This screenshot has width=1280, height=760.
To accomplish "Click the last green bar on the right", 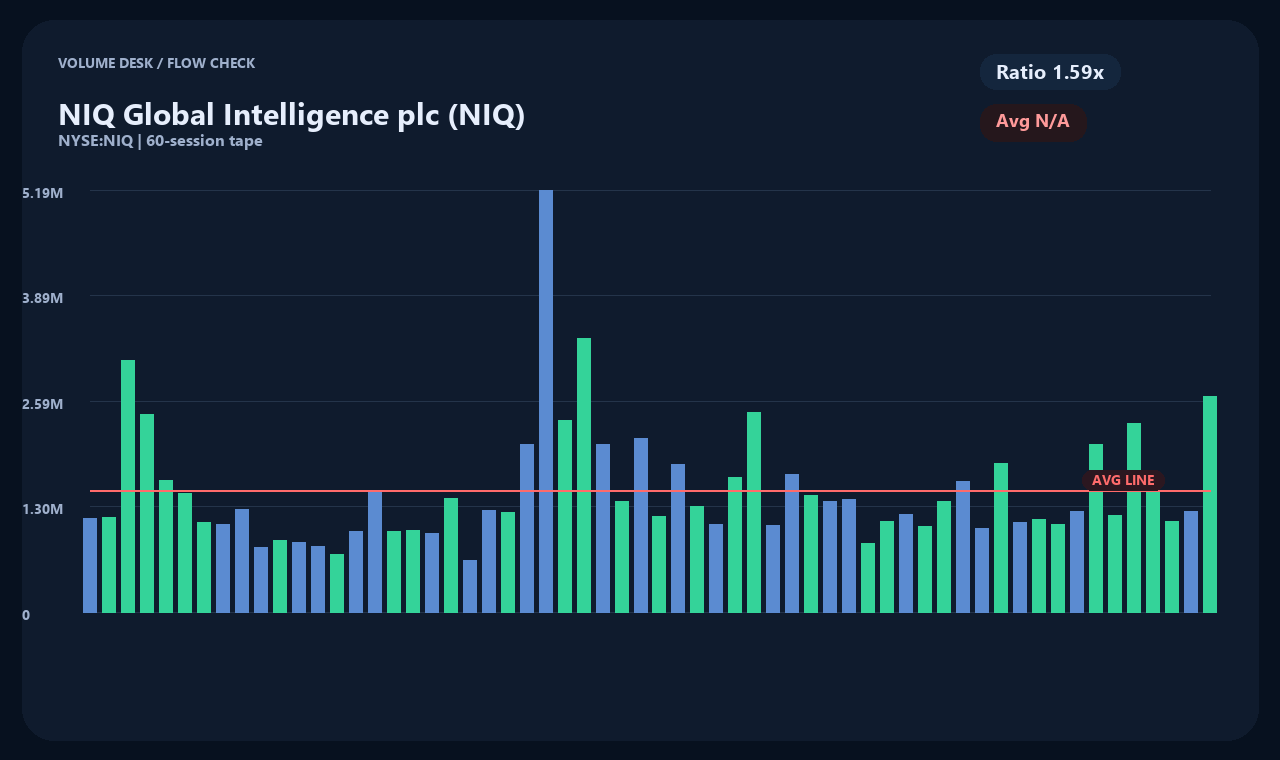I will (1210, 504).
